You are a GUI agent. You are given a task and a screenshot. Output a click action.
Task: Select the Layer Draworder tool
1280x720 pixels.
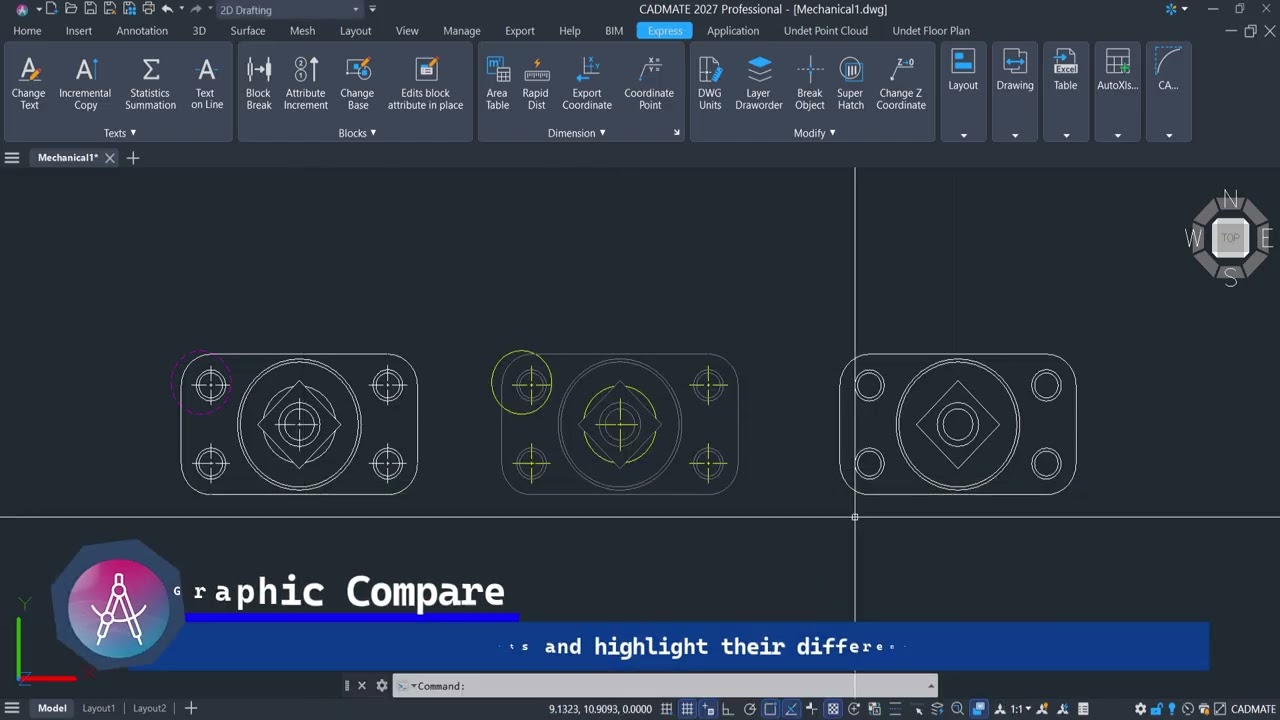759,83
